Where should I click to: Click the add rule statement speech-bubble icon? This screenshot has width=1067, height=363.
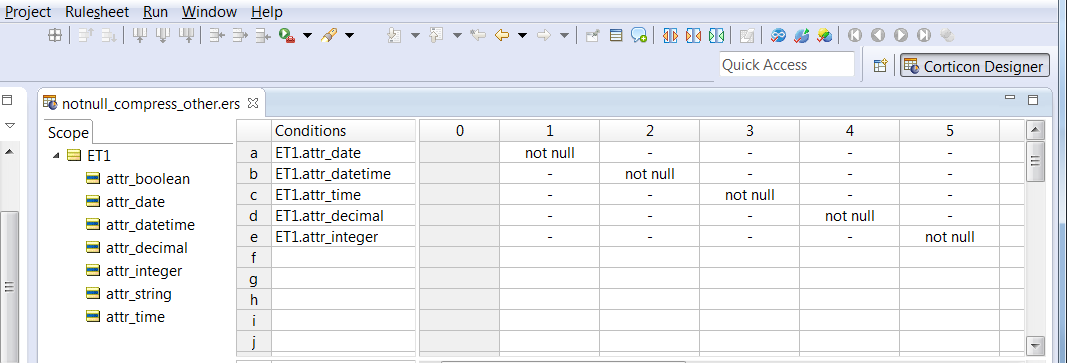pyautogui.click(x=639, y=35)
